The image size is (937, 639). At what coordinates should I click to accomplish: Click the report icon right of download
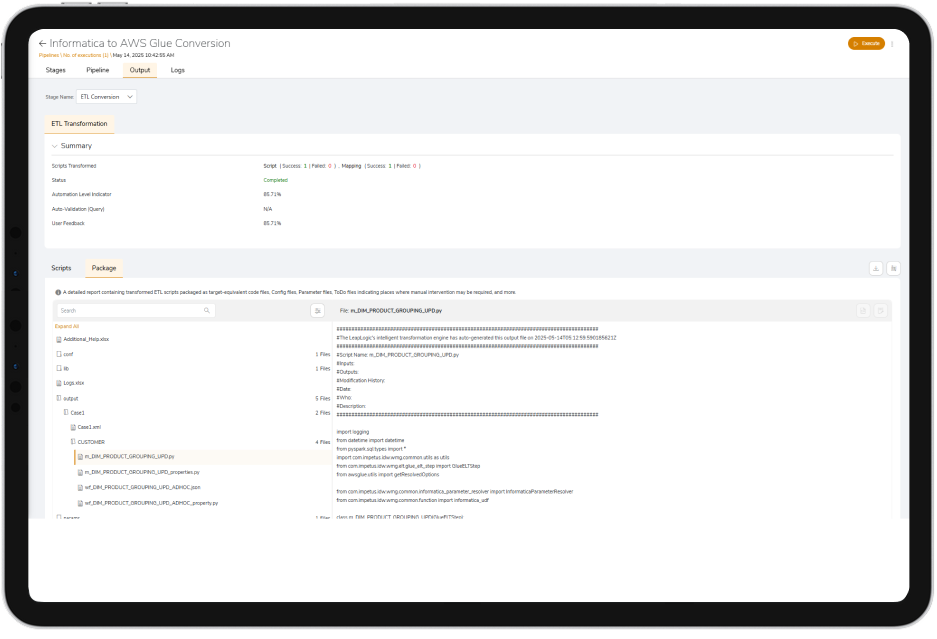pos(893,268)
